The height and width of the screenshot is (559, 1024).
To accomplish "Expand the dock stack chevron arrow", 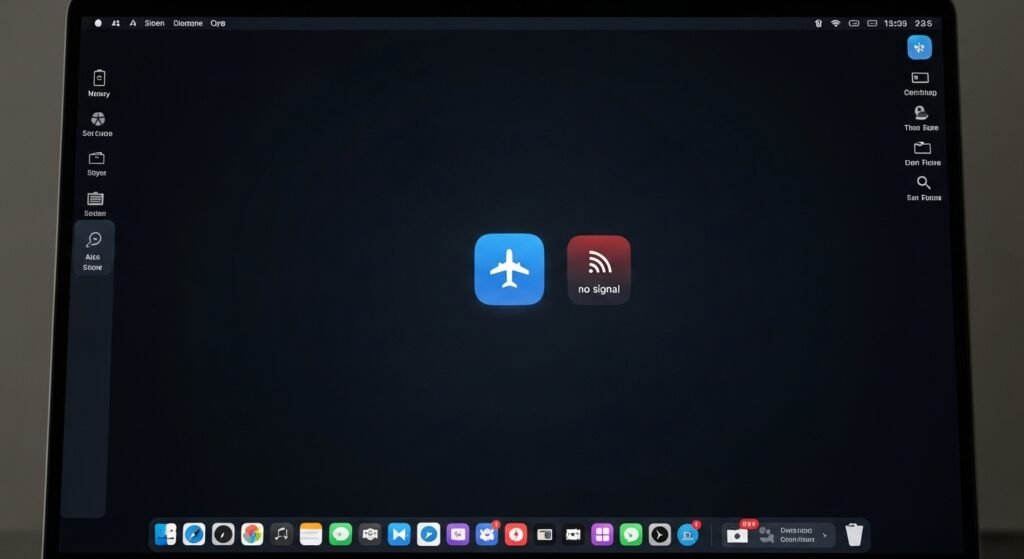I will (824, 535).
